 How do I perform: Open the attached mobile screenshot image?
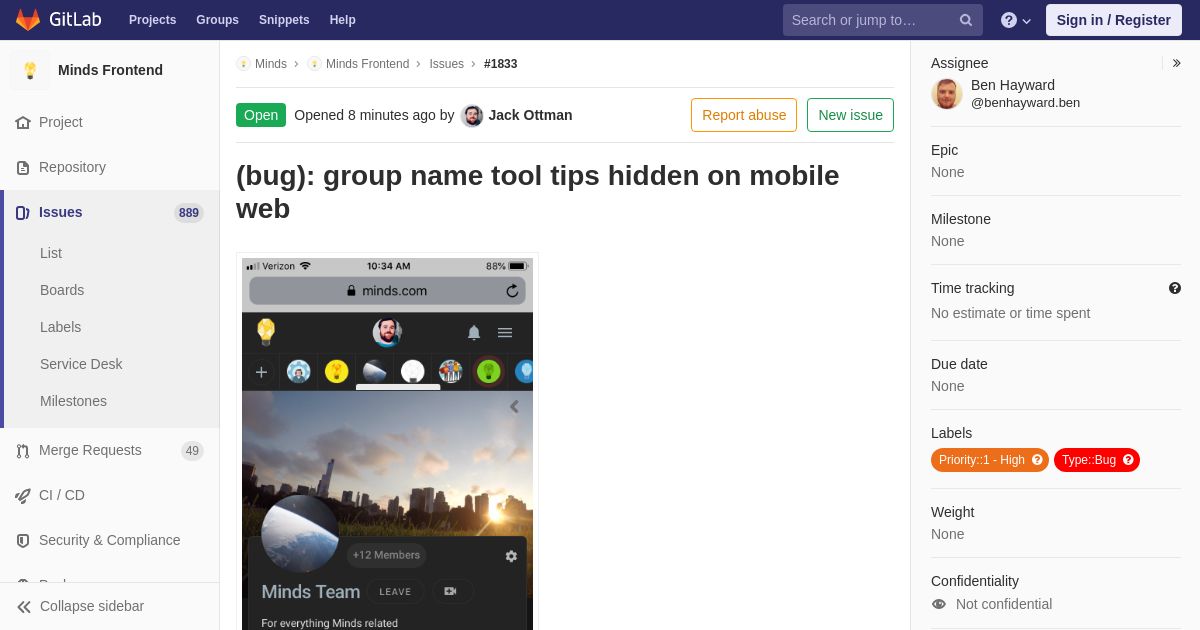(x=387, y=443)
